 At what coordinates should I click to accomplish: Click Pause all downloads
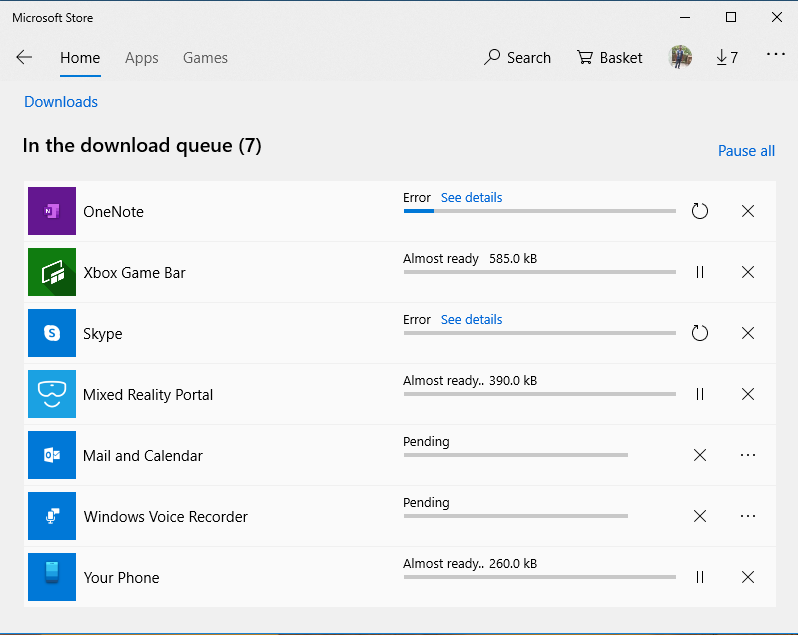tap(746, 151)
